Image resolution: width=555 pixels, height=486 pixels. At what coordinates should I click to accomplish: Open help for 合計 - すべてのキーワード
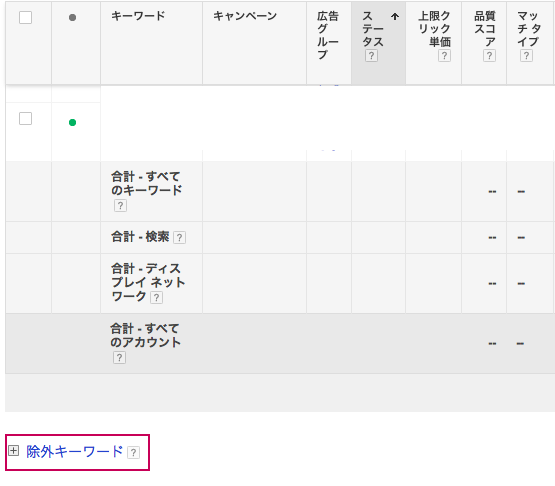tap(120, 206)
